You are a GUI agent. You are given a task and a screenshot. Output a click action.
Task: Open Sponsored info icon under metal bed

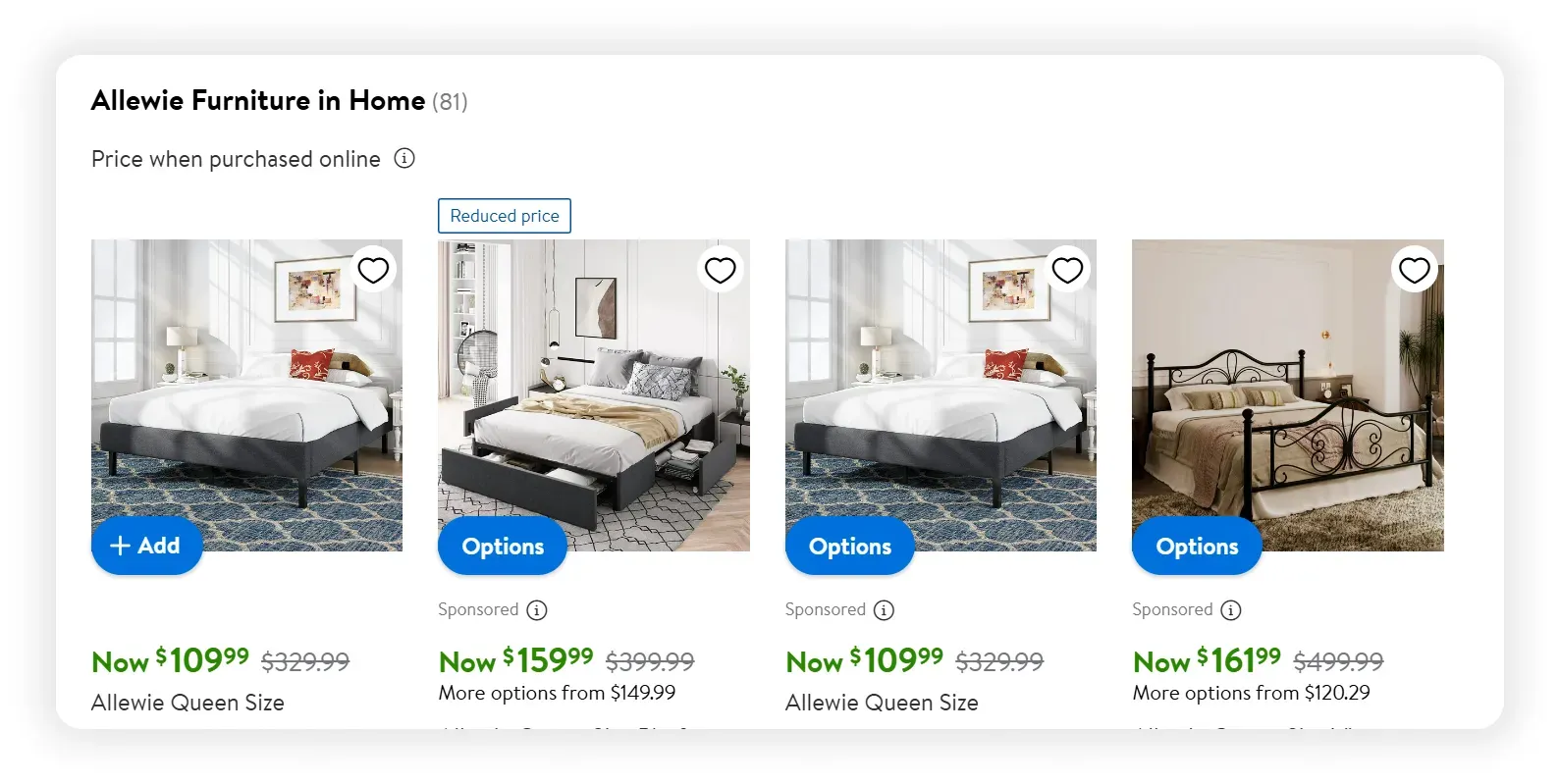1231,610
